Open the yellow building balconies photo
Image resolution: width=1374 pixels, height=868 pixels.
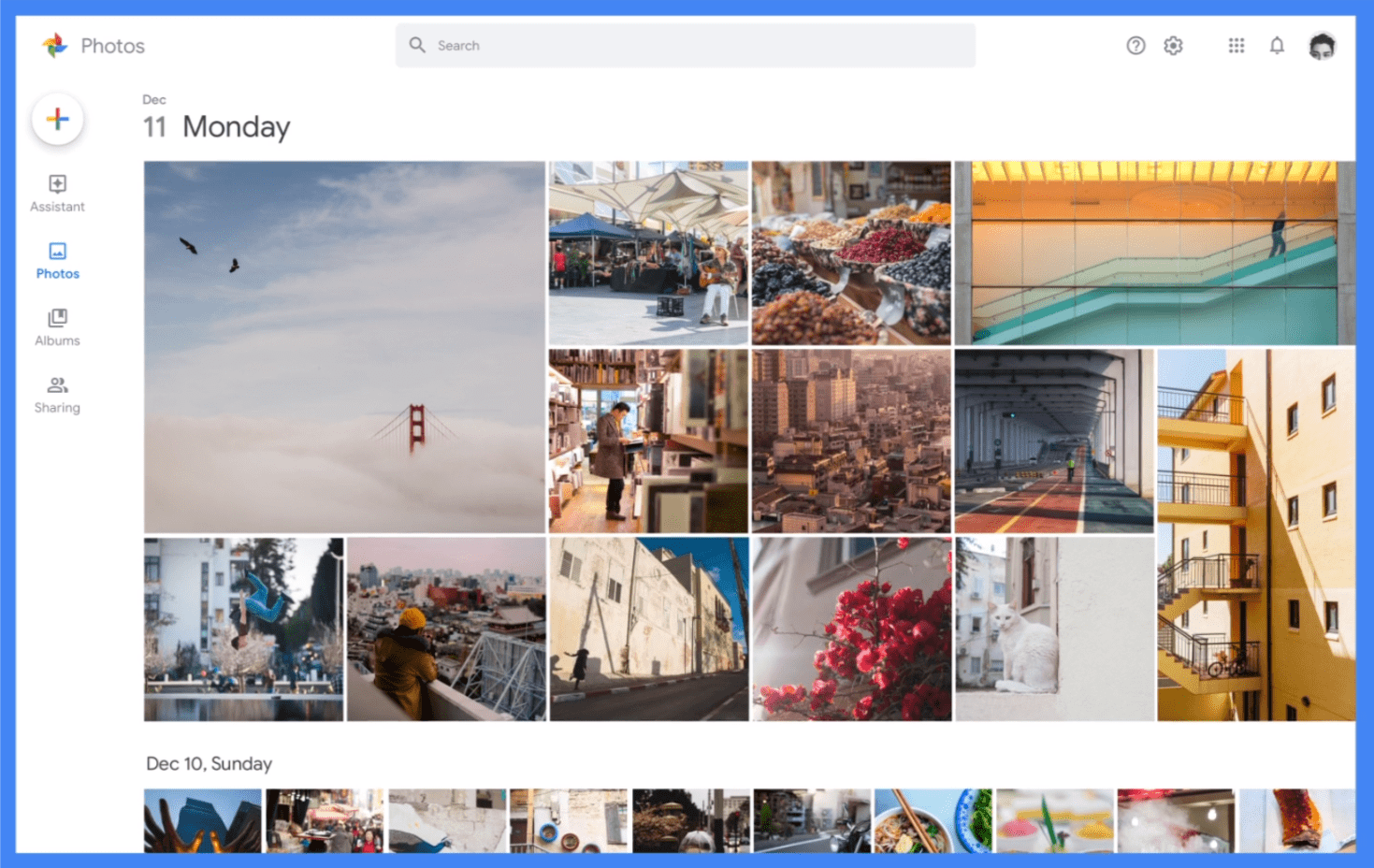[1256, 535]
